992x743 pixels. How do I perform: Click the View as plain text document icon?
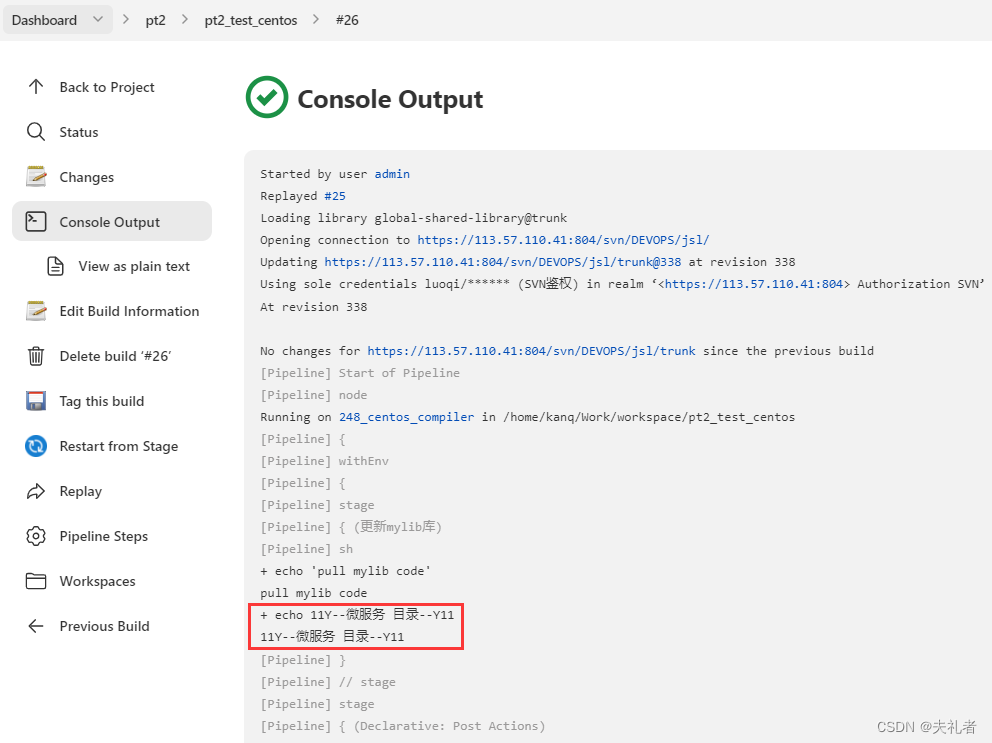point(56,266)
